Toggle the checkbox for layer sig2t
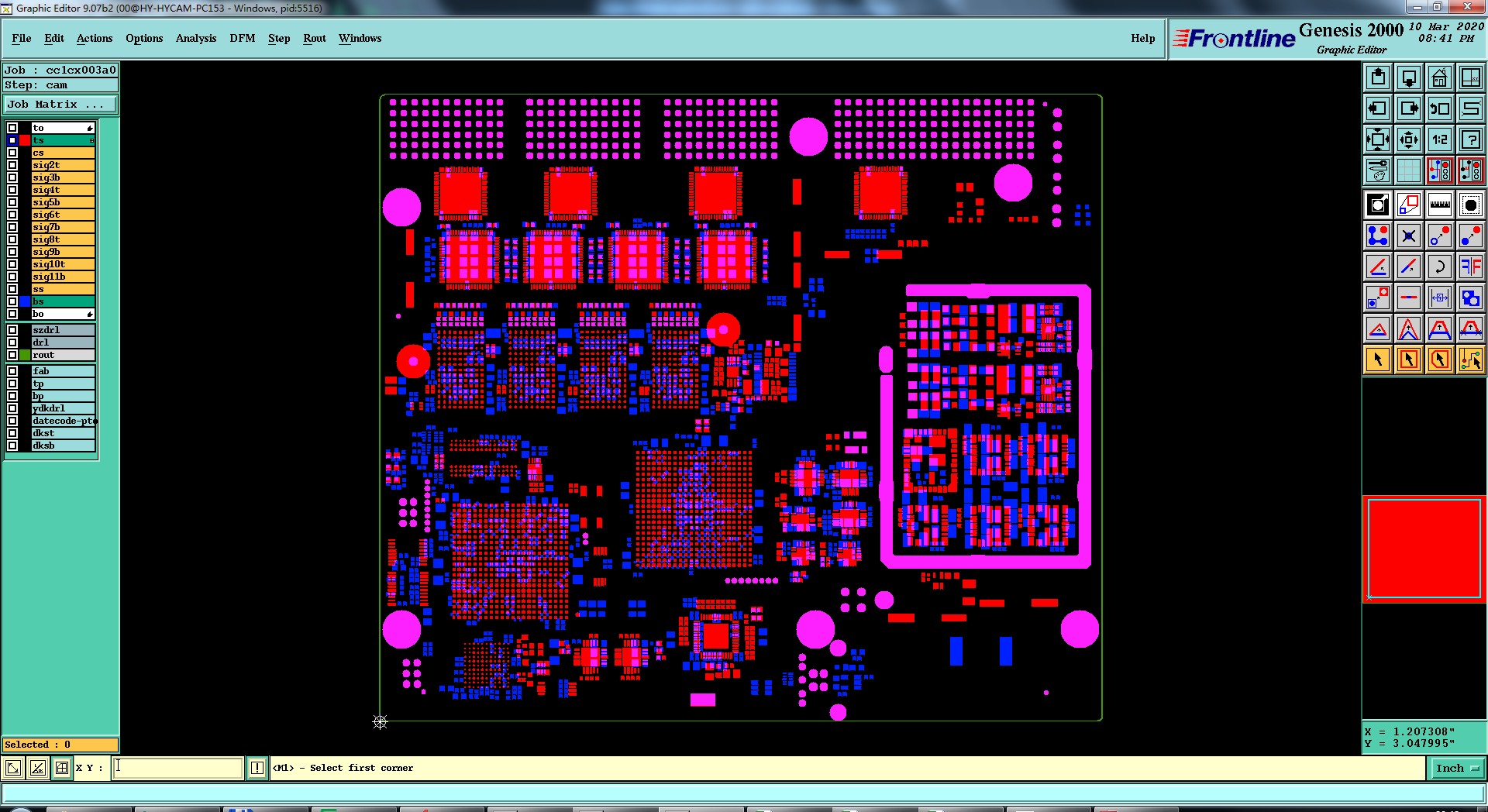 12,165
